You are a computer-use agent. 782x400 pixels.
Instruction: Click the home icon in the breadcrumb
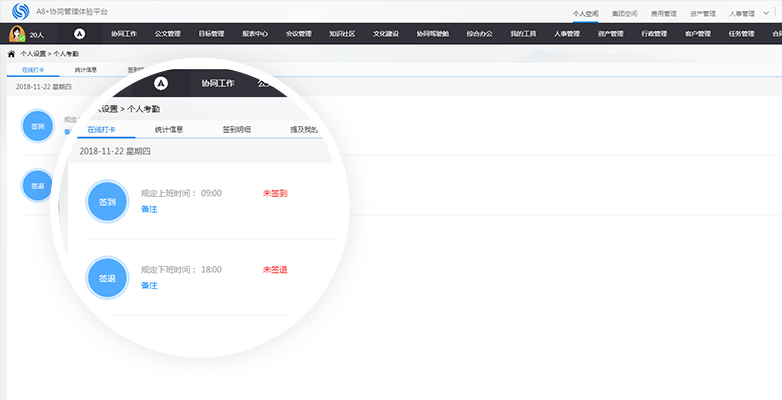click(11, 53)
